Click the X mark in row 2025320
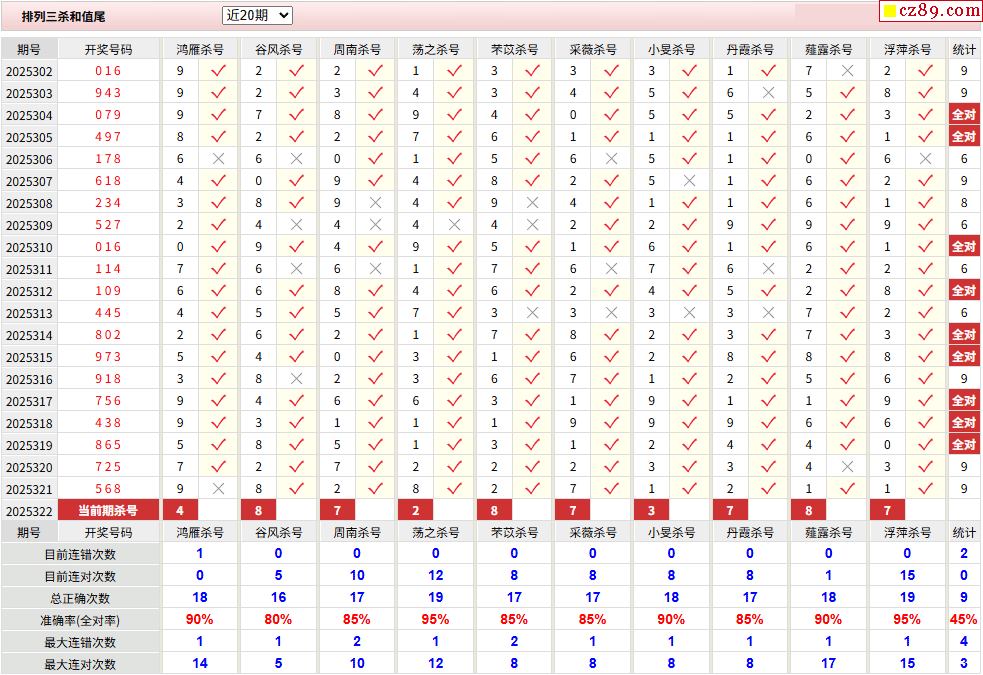983x675 pixels. (847, 466)
